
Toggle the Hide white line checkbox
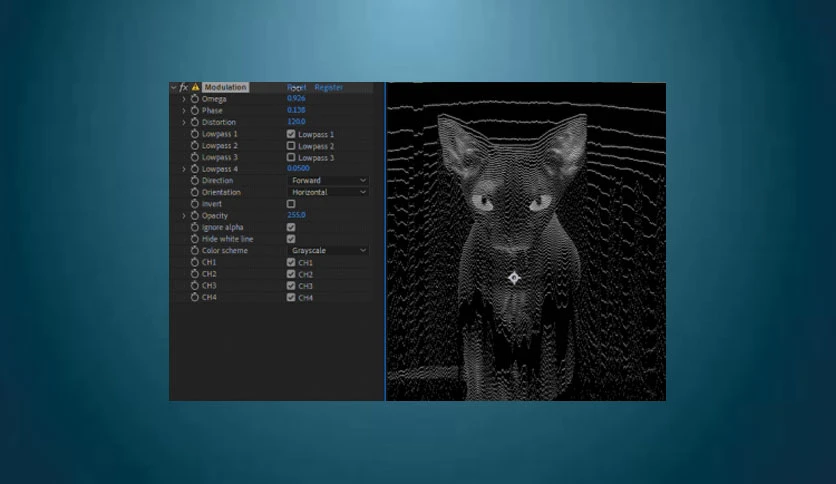[291, 239]
